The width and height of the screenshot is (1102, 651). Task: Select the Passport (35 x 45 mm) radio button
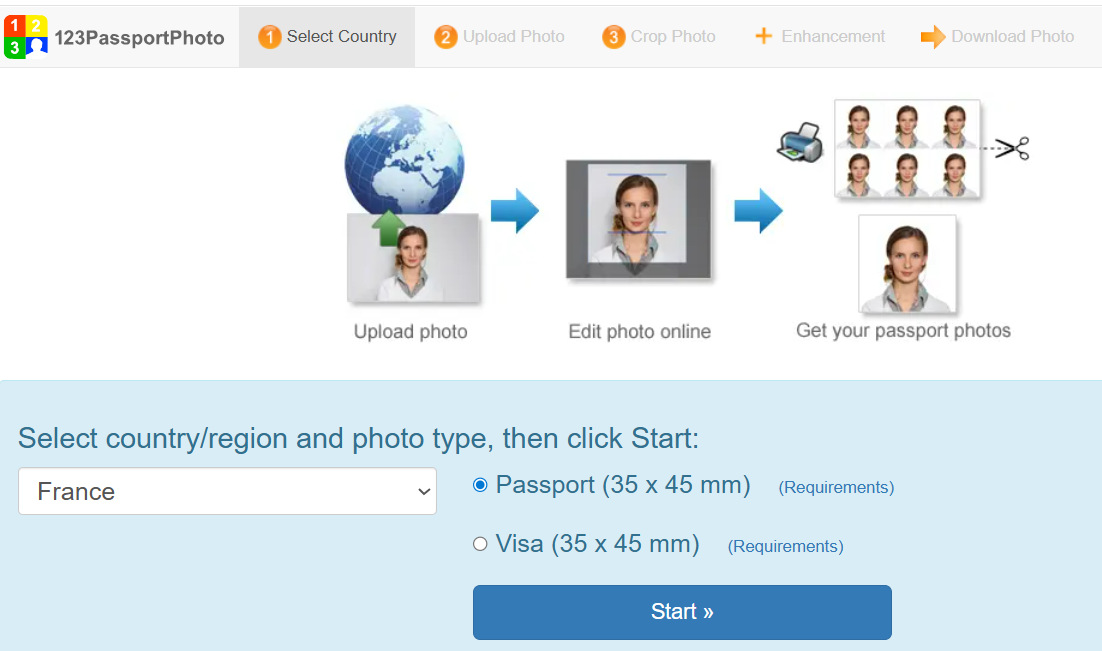[x=480, y=485]
